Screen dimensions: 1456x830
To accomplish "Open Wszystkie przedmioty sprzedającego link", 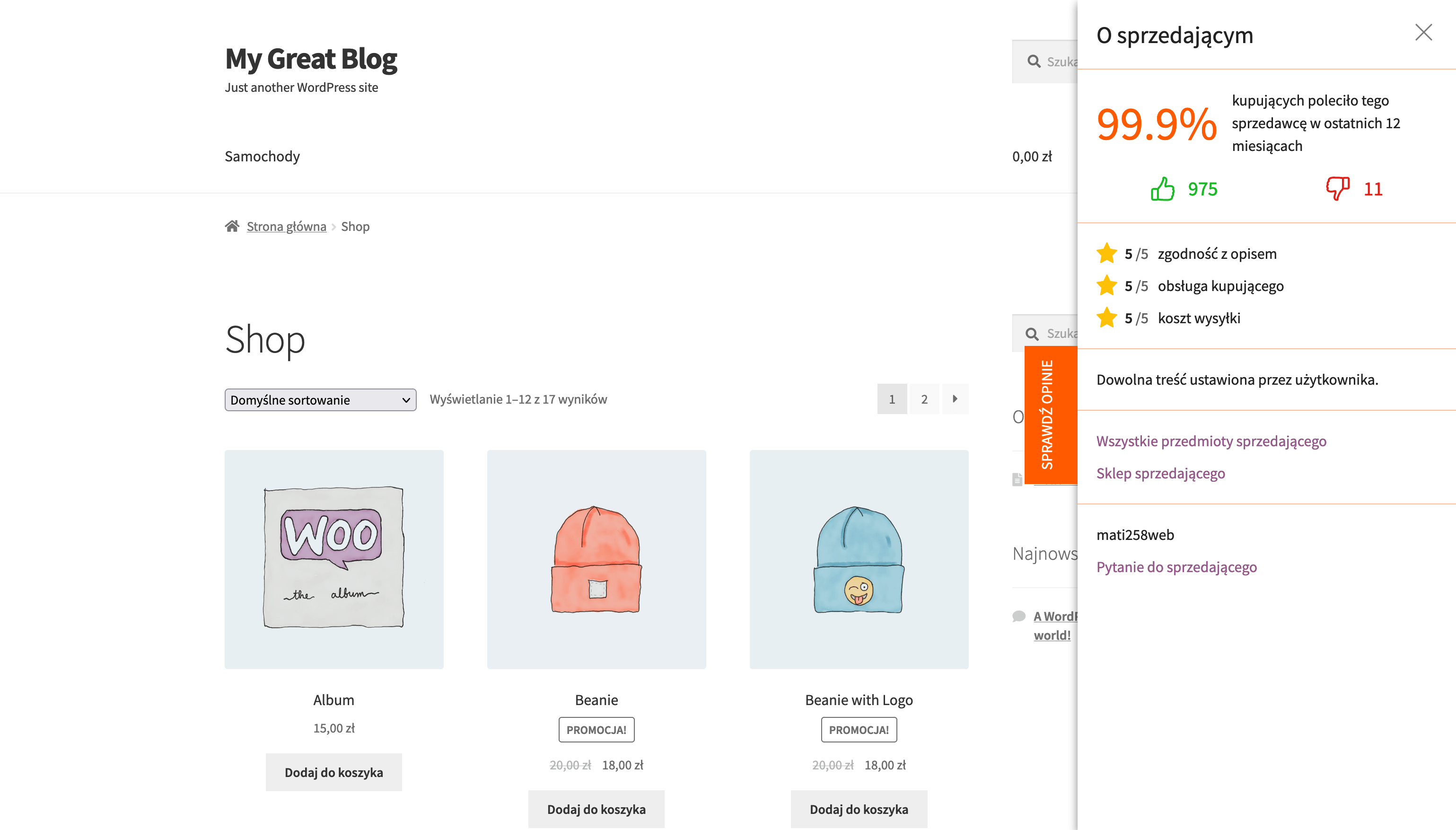I will (x=1211, y=441).
